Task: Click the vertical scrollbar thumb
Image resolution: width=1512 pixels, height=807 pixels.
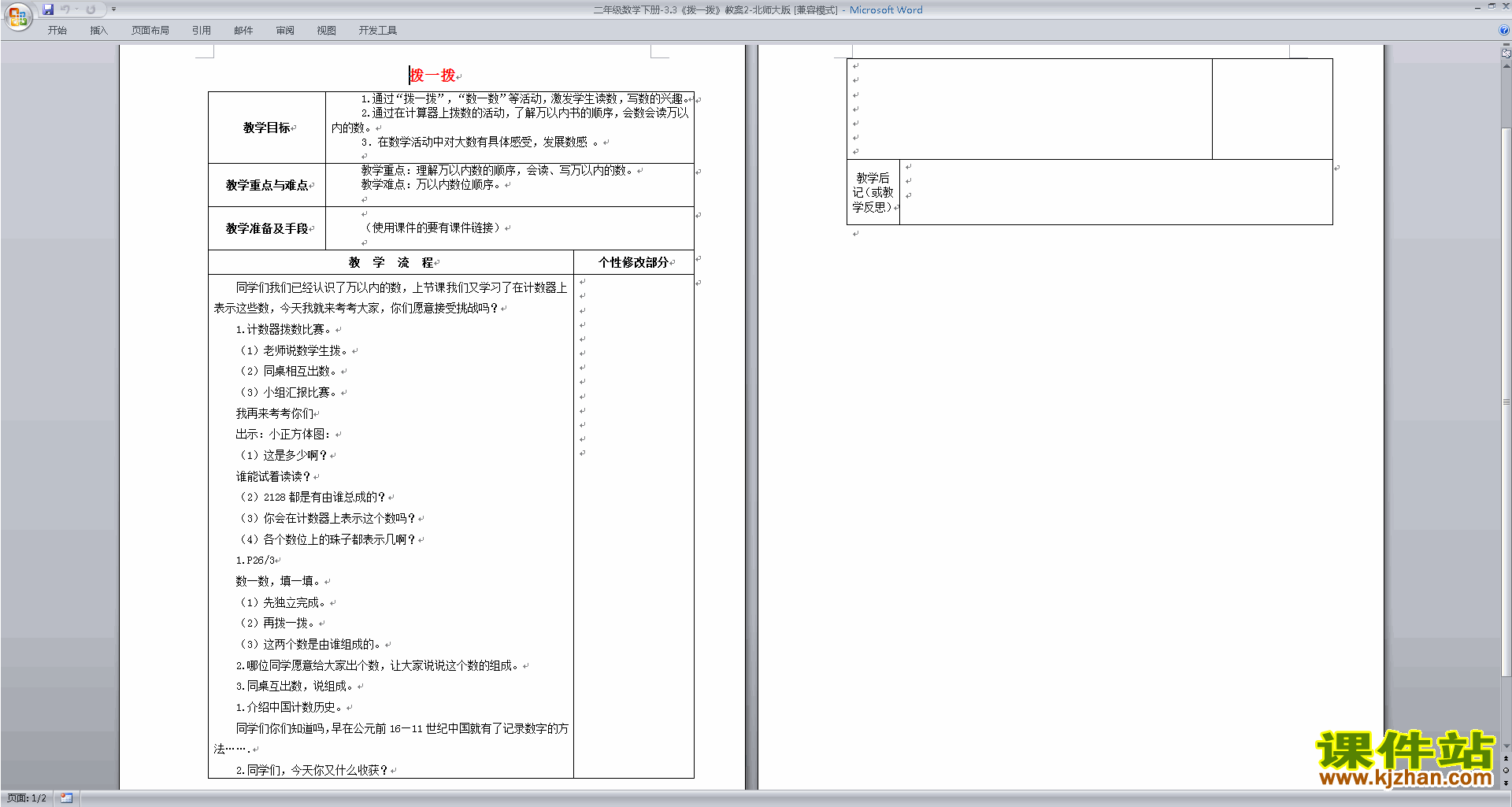Action: pos(1506,401)
